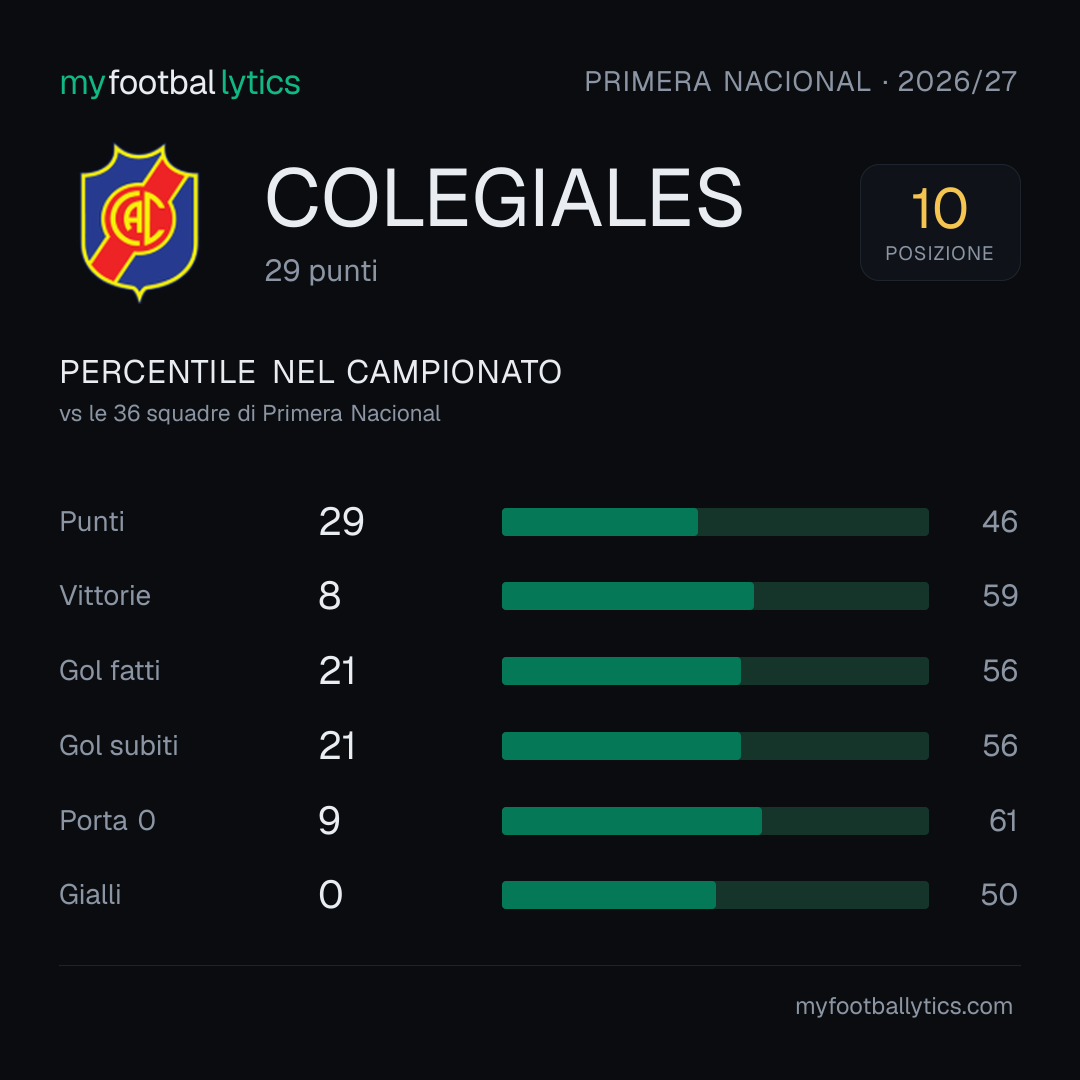Viewport: 1080px width, 1080px height.
Task: Click the Vittorie percentile bar
Action: click(x=715, y=596)
